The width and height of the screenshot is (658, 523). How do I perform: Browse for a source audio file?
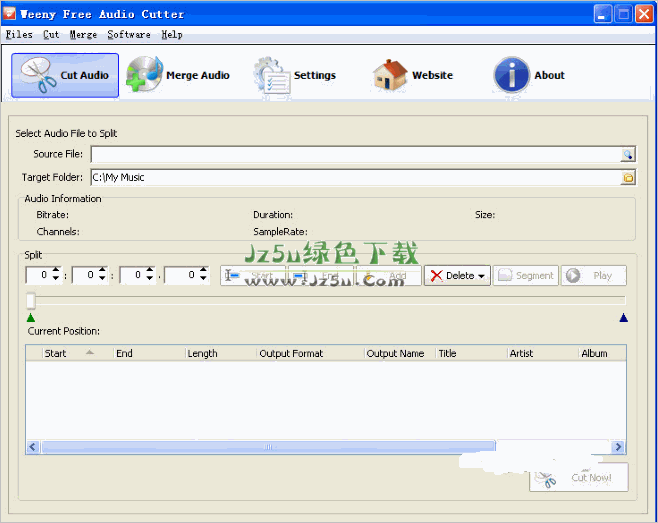(x=628, y=154)
